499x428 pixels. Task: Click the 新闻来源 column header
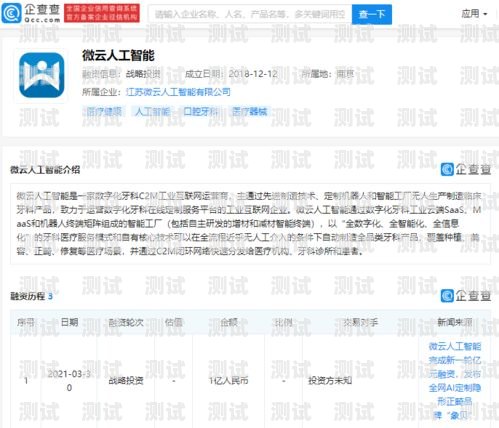(455, 322)
